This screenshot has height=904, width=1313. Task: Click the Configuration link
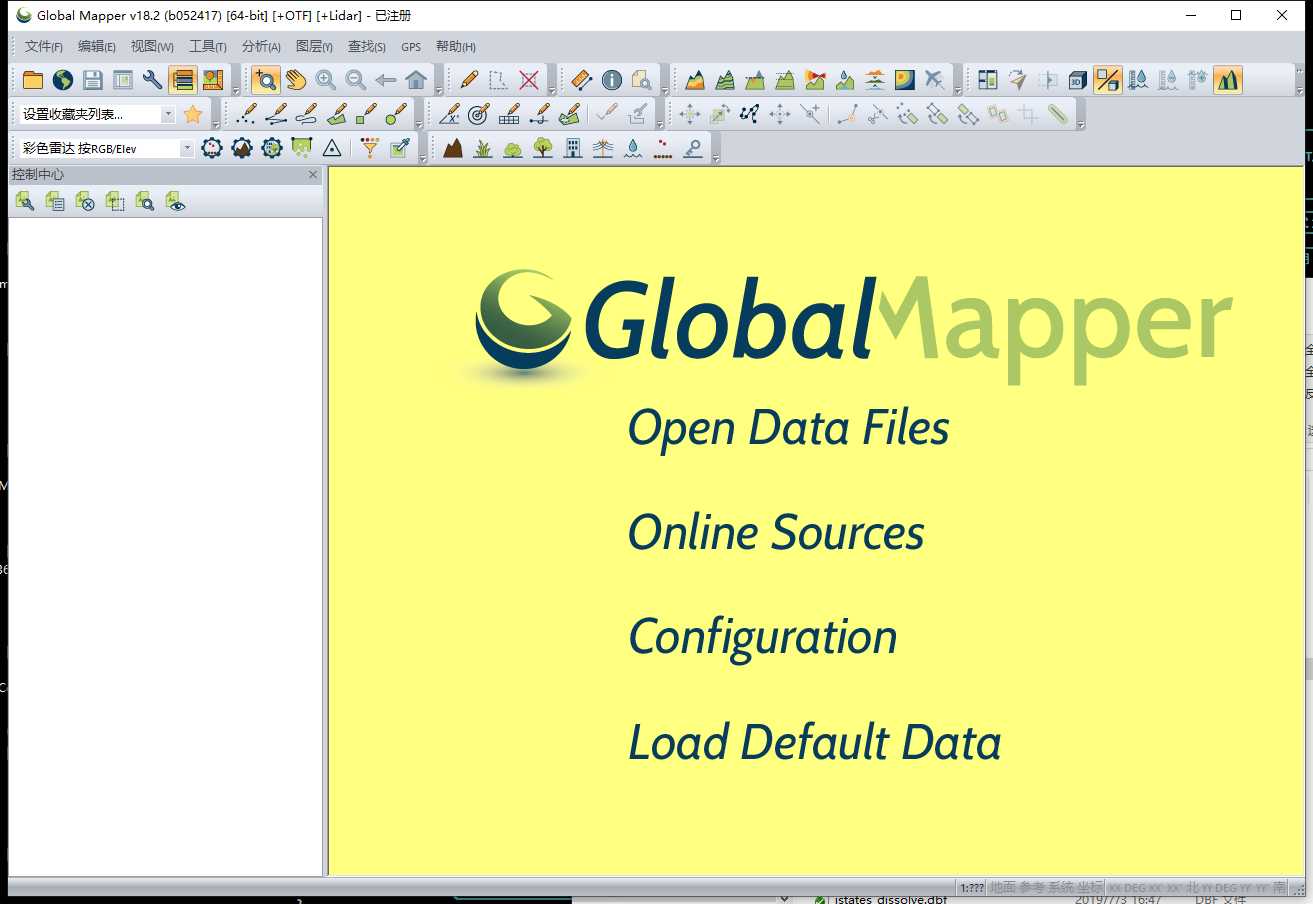coord(763,638)
